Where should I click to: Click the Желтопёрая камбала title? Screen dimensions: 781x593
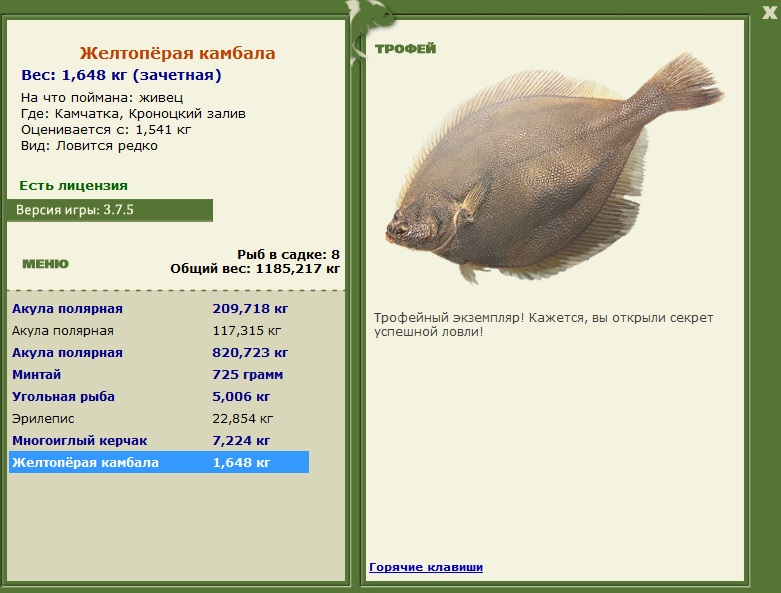coord(177,53)
